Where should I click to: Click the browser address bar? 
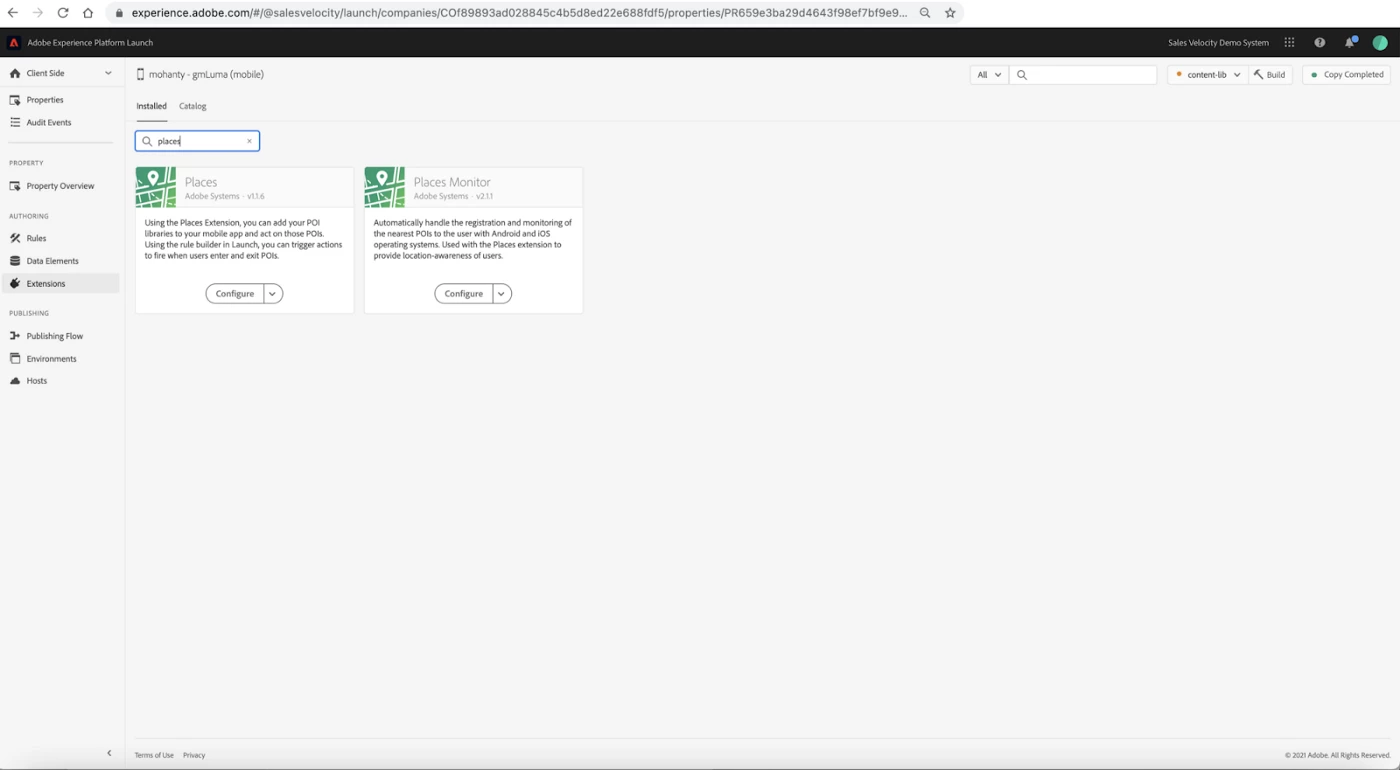[520, 13]
